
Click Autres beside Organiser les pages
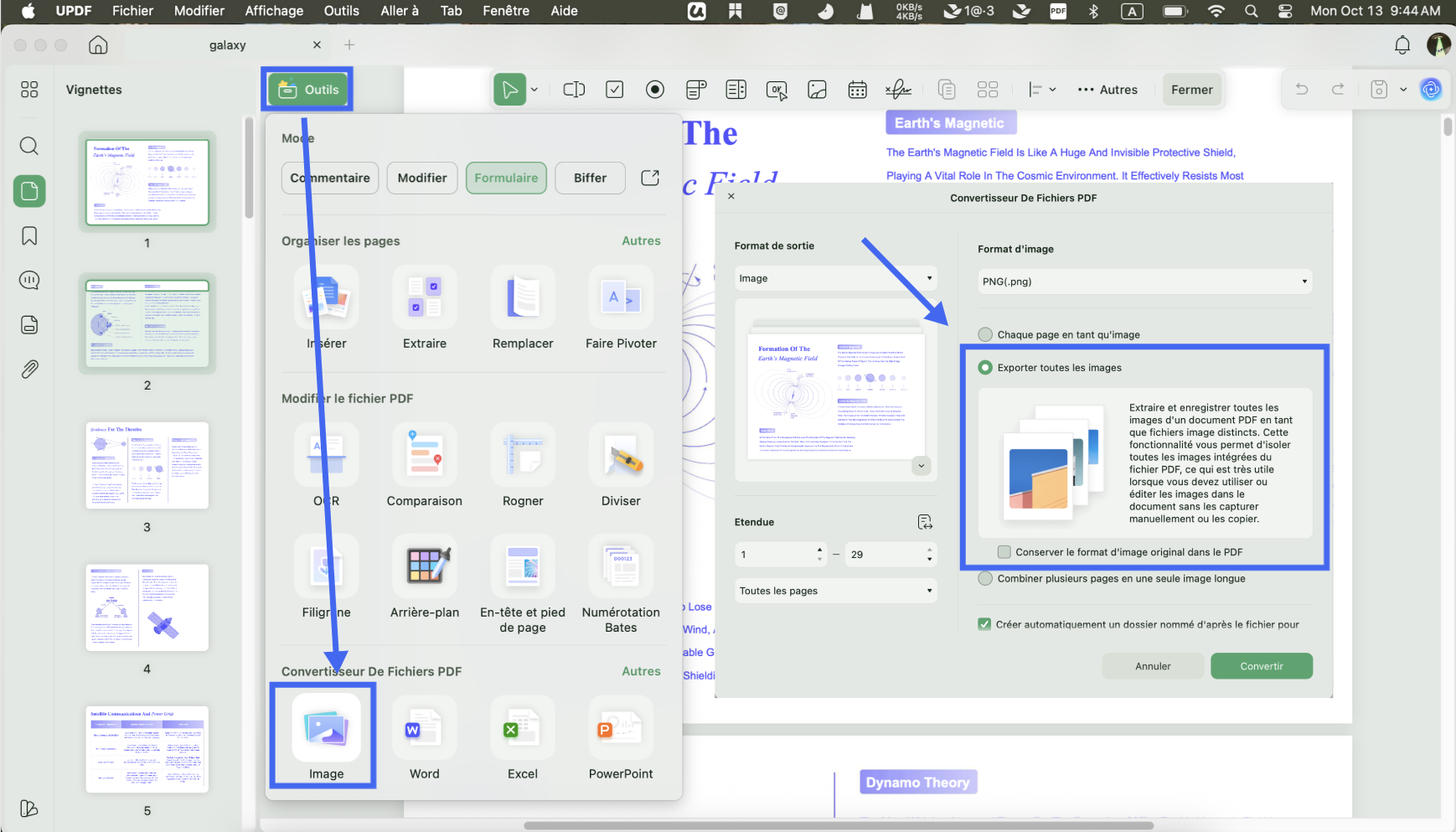[641, 240]
